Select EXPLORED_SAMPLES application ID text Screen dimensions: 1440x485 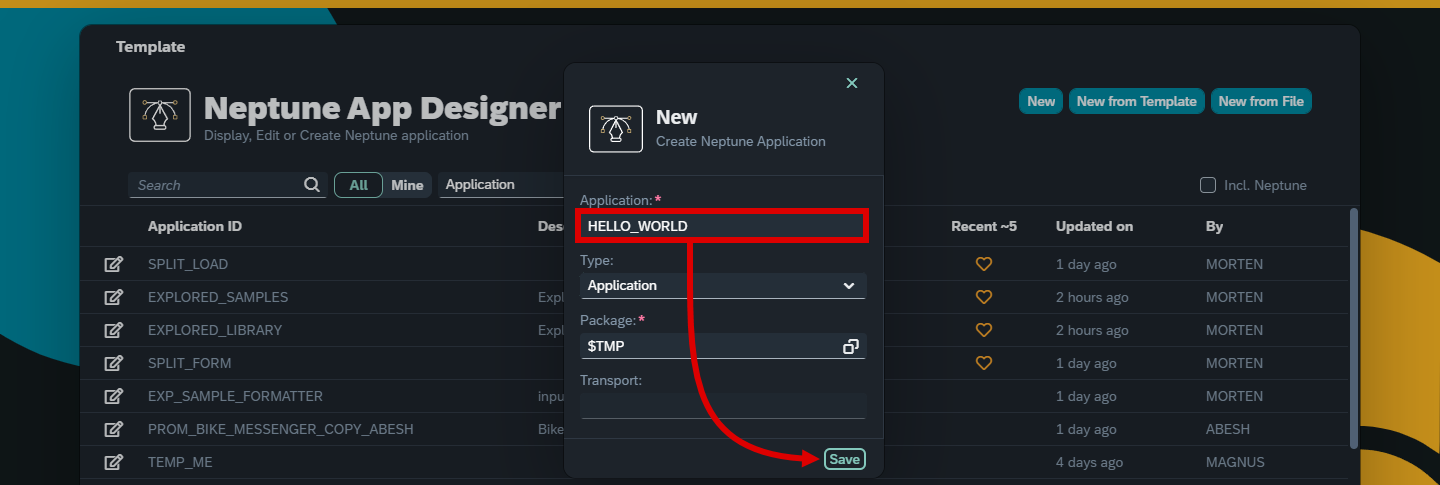[x=218, y=297]
